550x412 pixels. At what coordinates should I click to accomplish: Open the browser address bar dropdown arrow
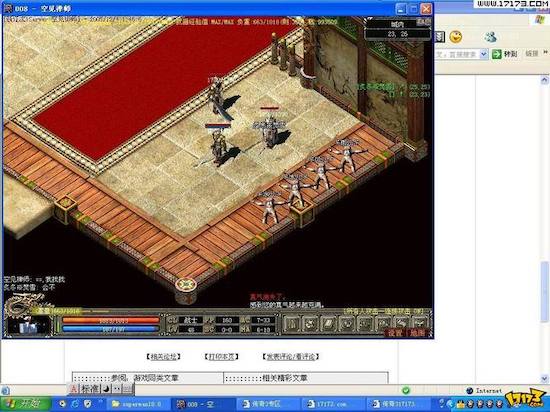(x=484, y=54)
